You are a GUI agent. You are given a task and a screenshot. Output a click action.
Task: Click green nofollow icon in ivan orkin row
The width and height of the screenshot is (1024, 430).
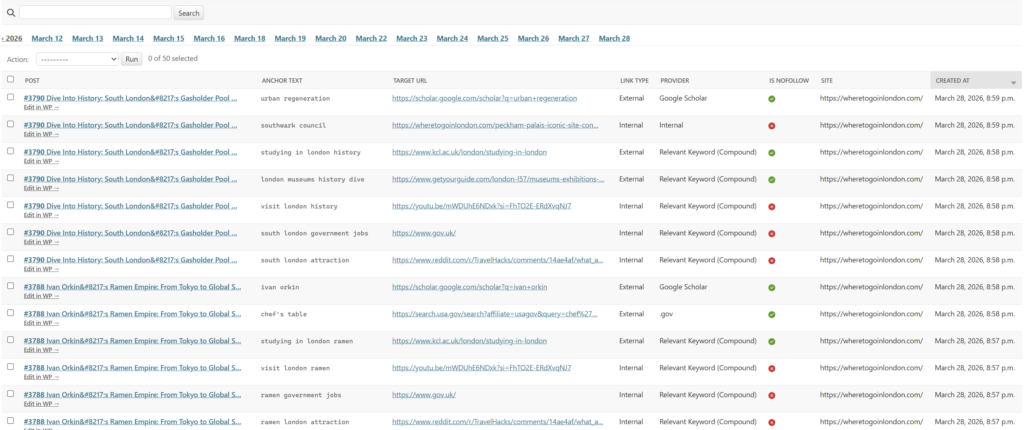771,288
